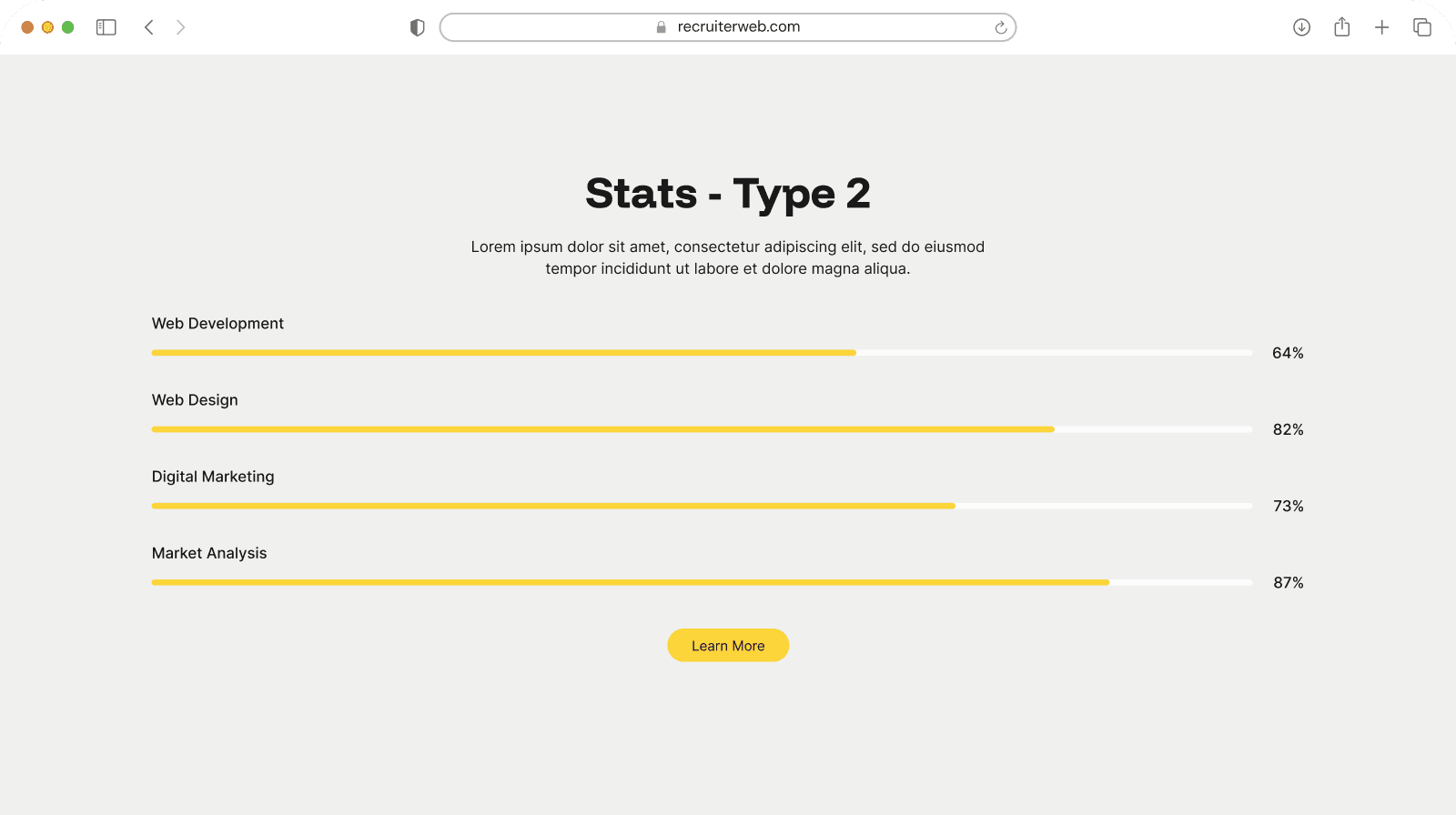Click the lock icon in the address bar
This screenshot has height=815, width=1456.
pos(662,27)
